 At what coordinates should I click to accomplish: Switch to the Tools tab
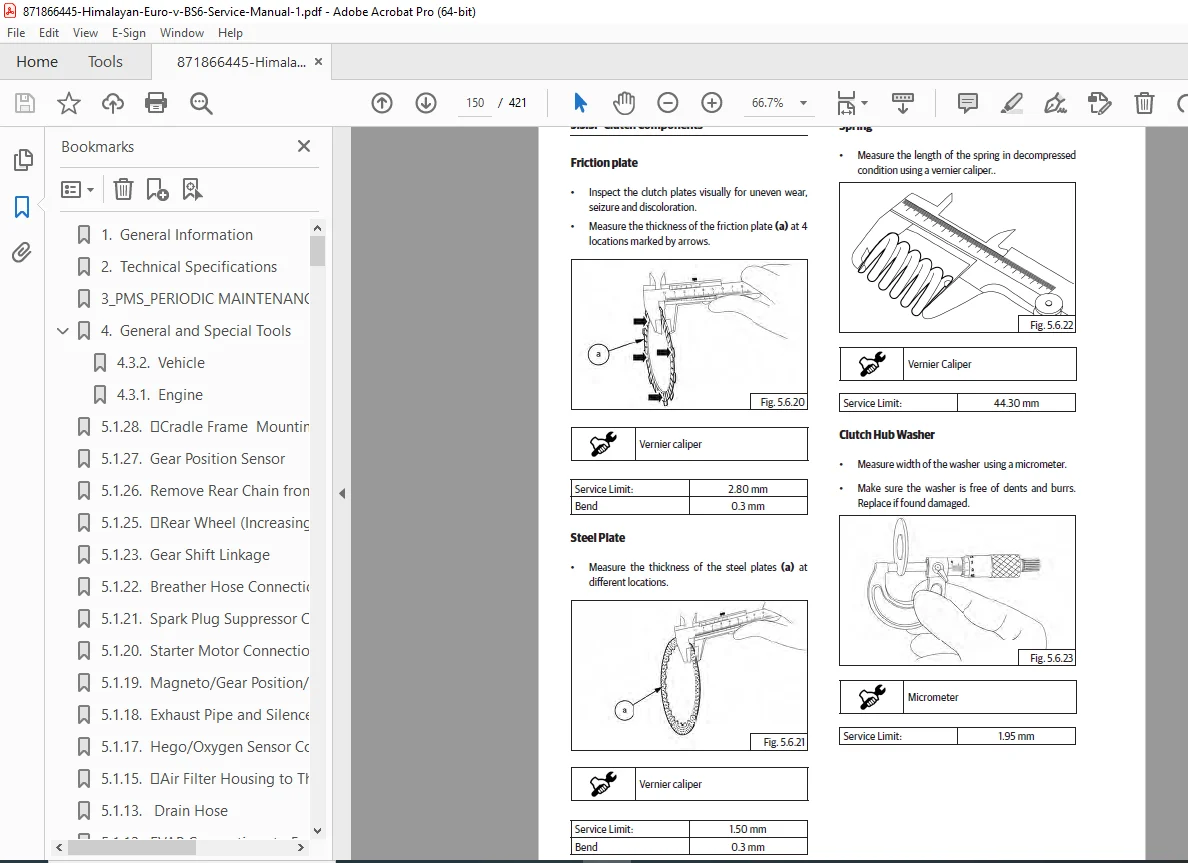point(105,61)
